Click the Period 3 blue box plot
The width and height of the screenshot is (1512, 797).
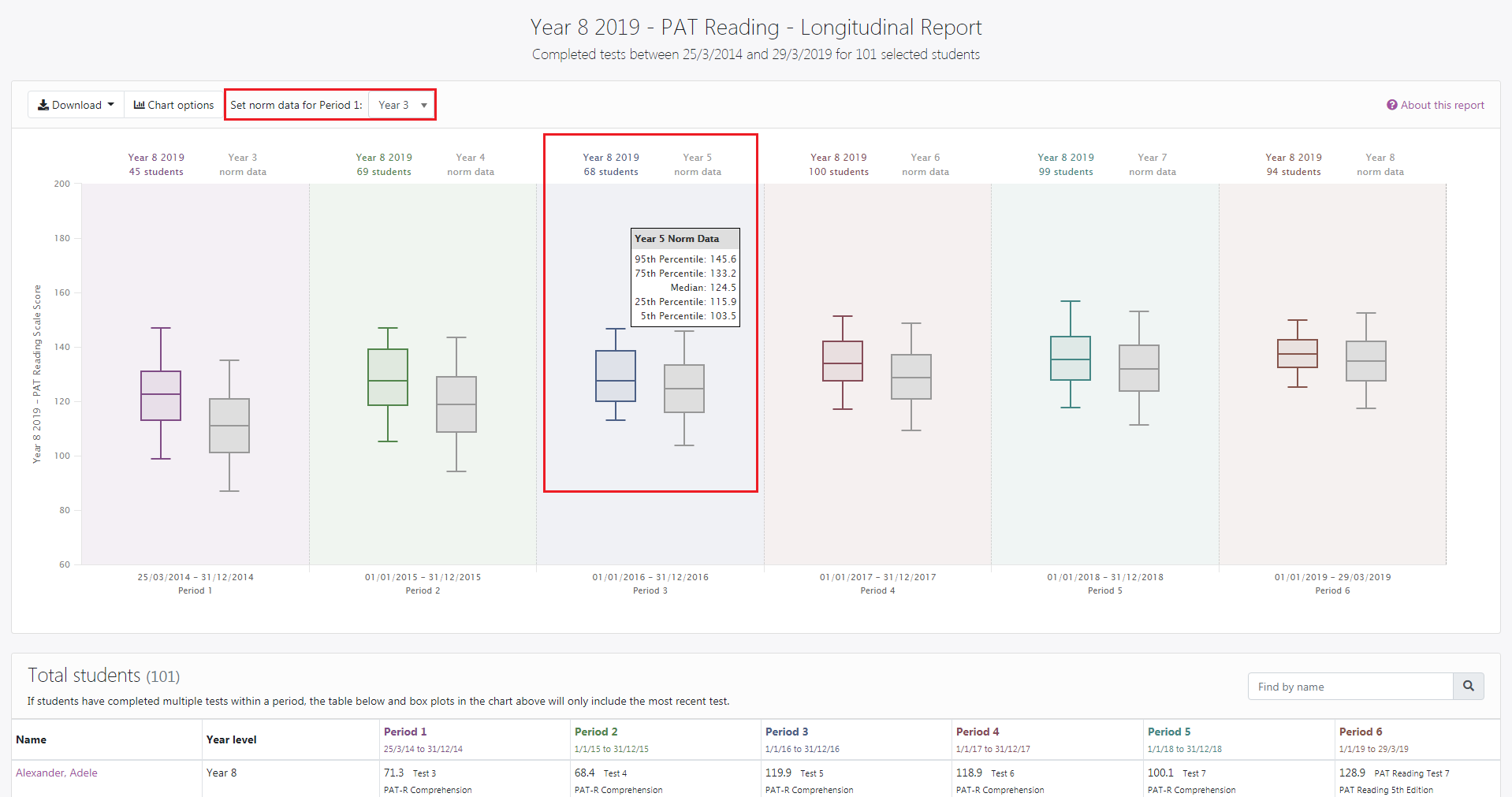tap(616, 376)
